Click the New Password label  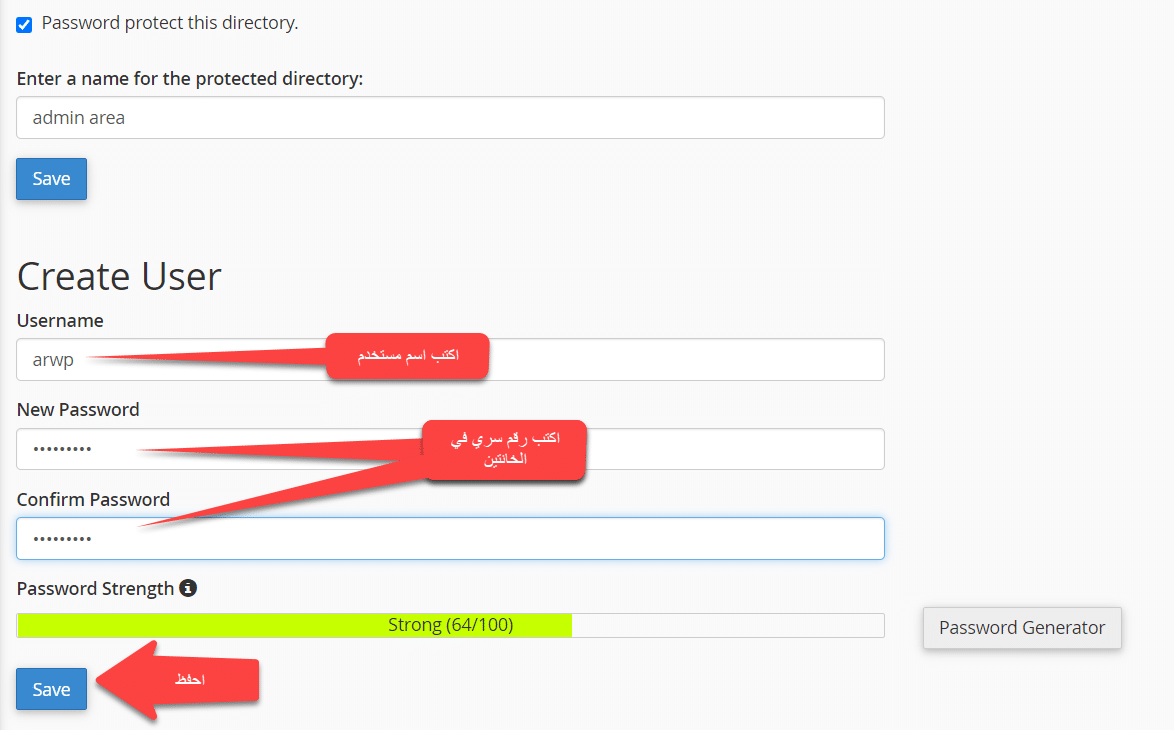(x=78, y=409)
